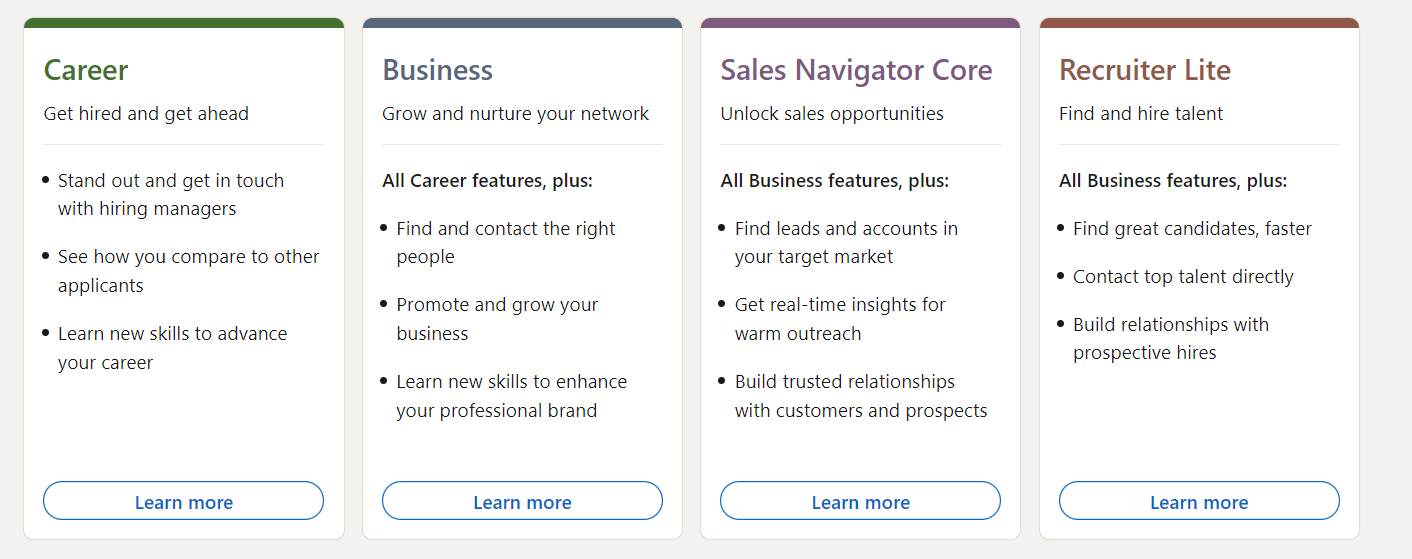This screenshot has width=1412, height=559.
Task: Click 'Find great candidates, faster' bullet
Action: pyautogui.click(x=1192, y=229)
